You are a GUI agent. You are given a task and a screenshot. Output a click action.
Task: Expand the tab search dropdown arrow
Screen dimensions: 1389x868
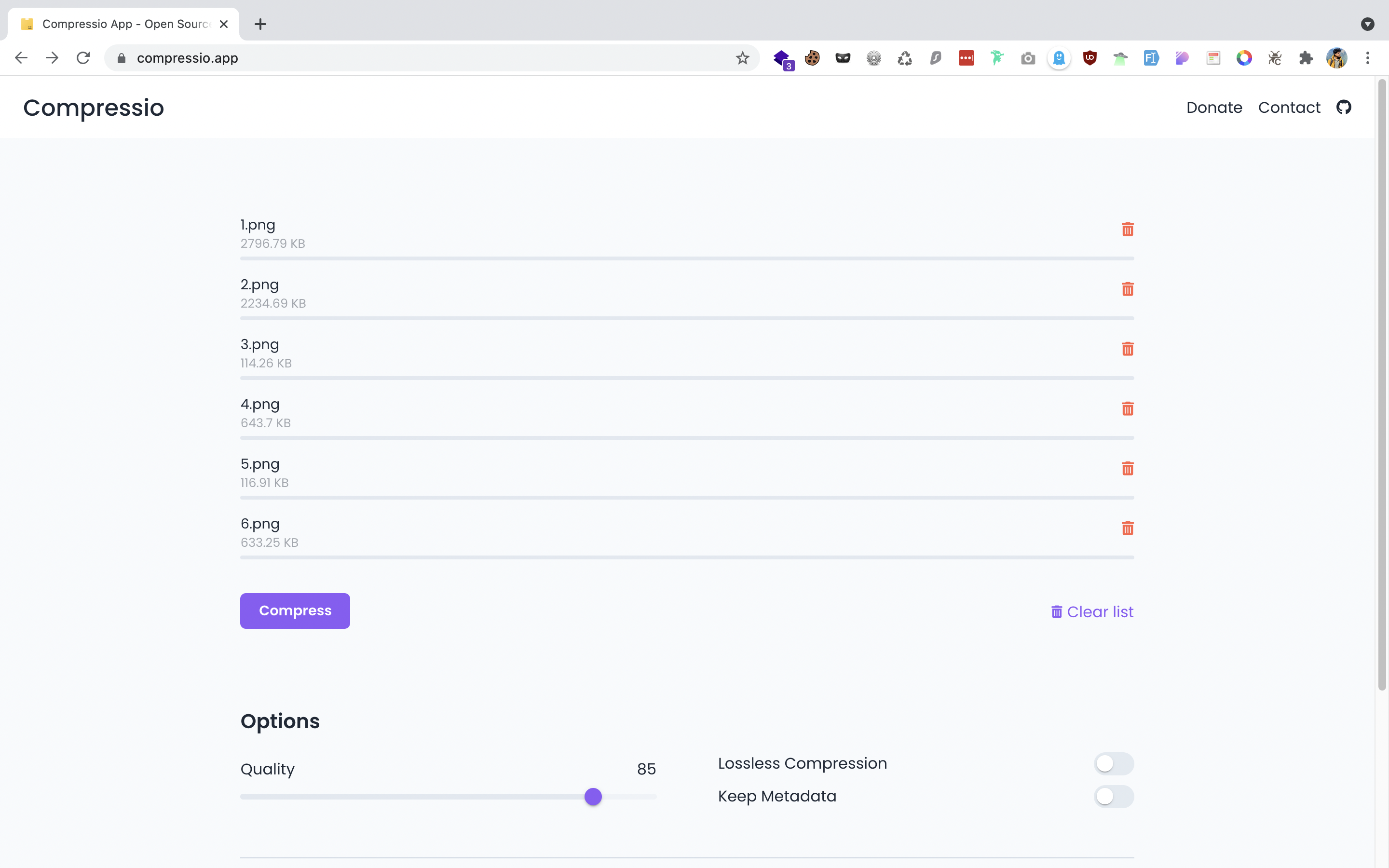pos(1367,24)
